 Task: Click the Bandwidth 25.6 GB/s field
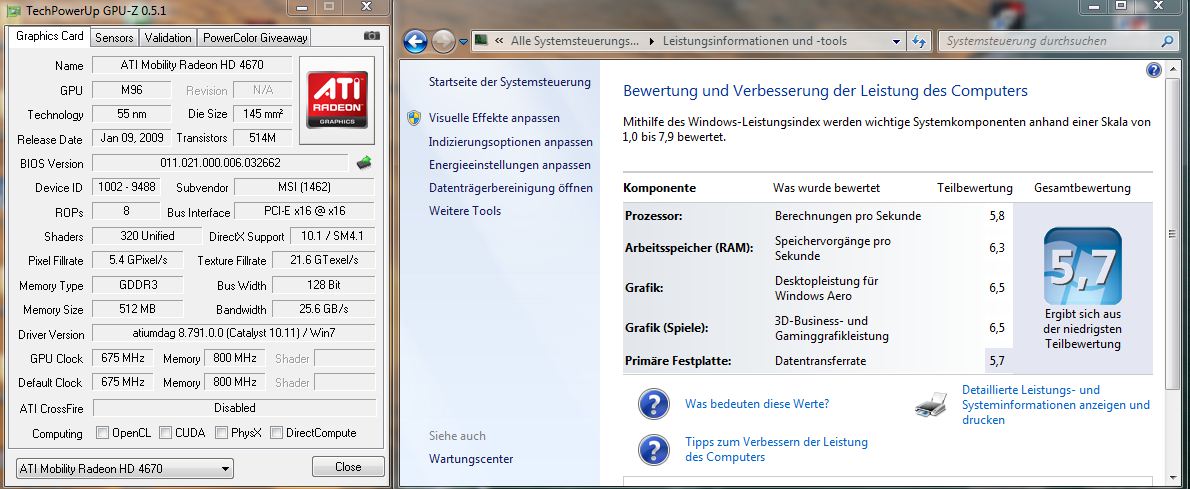pos(323,309)
